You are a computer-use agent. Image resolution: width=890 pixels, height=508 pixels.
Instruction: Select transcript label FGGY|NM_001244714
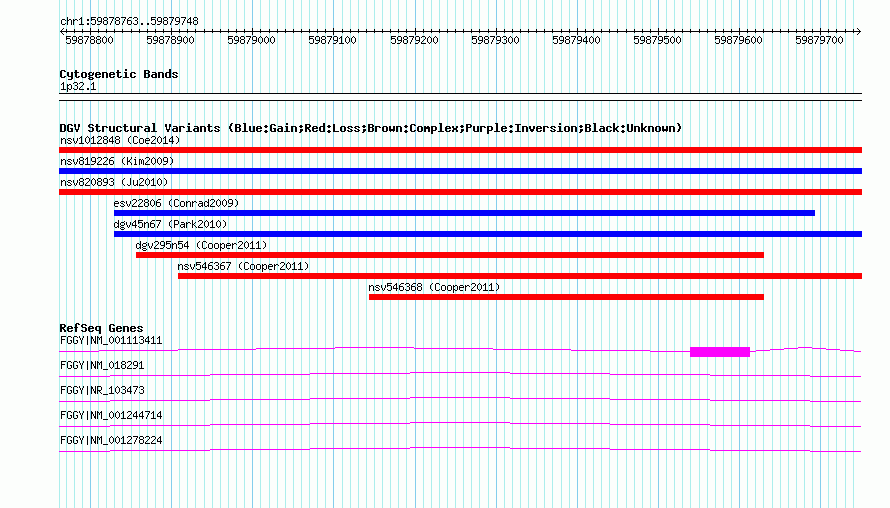pos(111,415)
